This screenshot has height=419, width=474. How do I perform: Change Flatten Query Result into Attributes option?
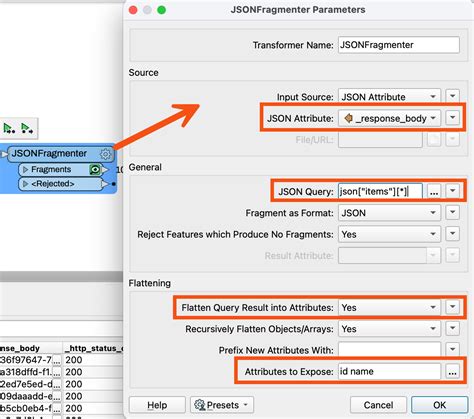(x=389, y=308)
